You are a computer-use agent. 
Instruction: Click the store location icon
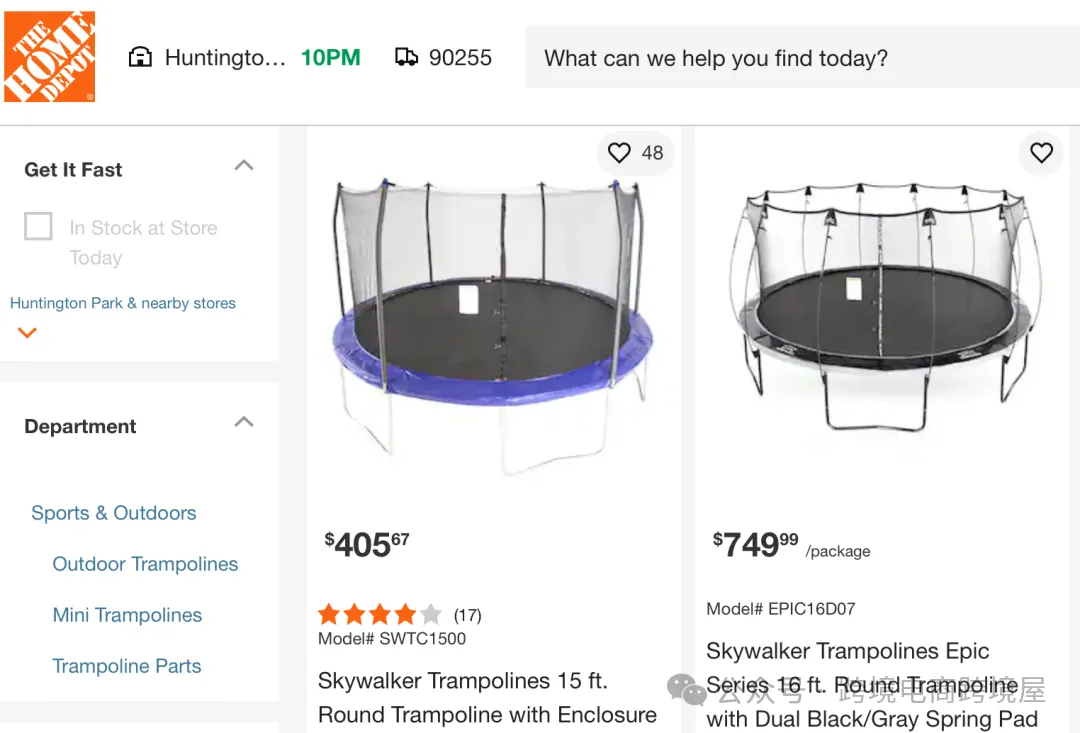pos(140,57)
